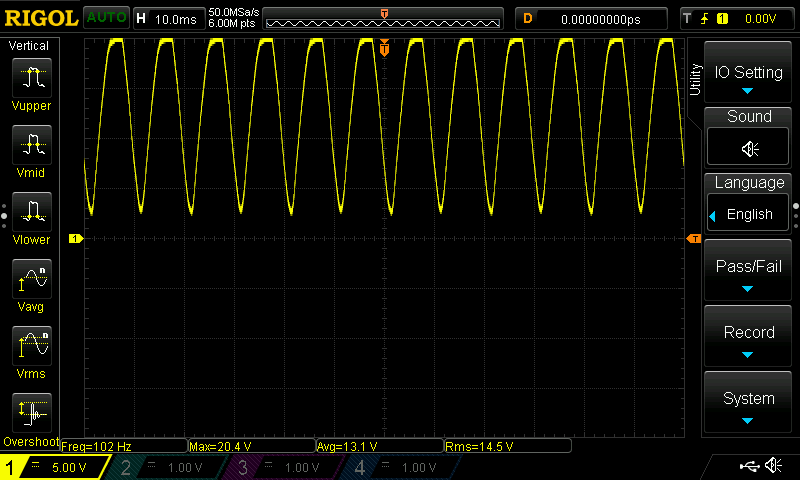Select the Vmid measurement icon
Screen dimensions: 800x480
[32, 144]
